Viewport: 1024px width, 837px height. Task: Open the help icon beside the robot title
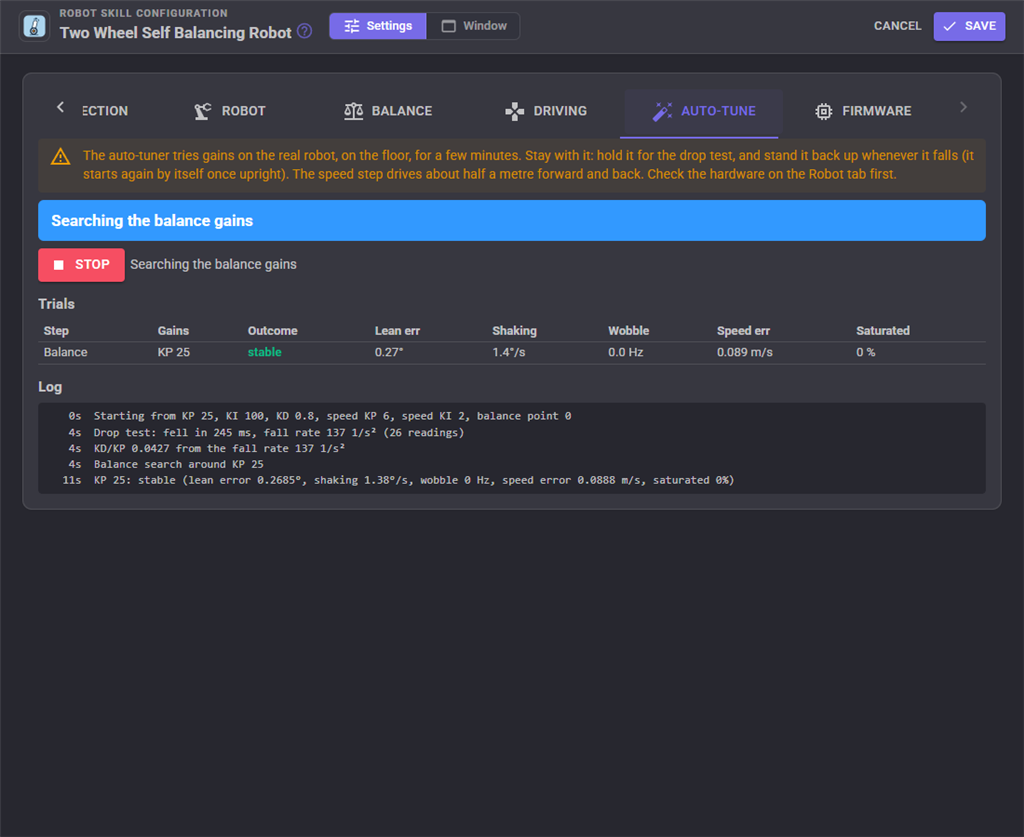coord(304,31)
